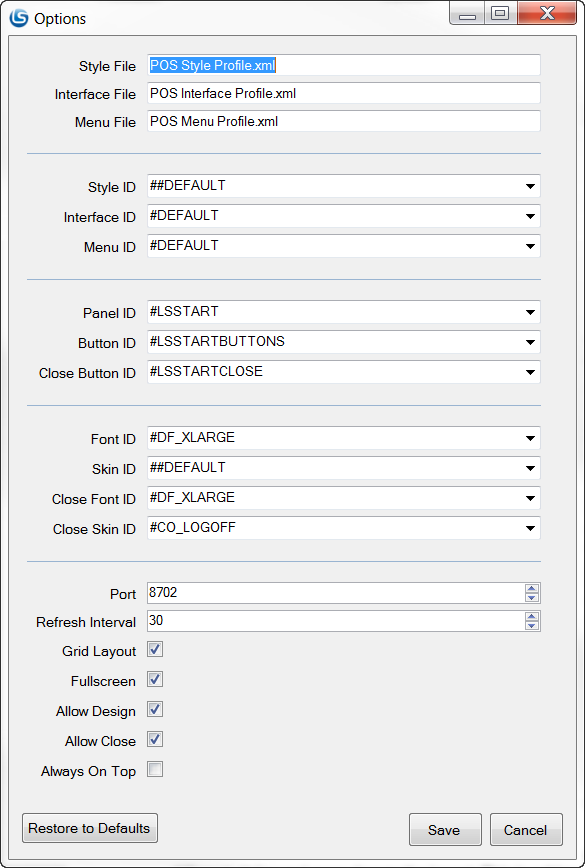This screenshot has height=868, width=585.
Task: Uncheck the Allow Design option
Action: pos(155,709)
